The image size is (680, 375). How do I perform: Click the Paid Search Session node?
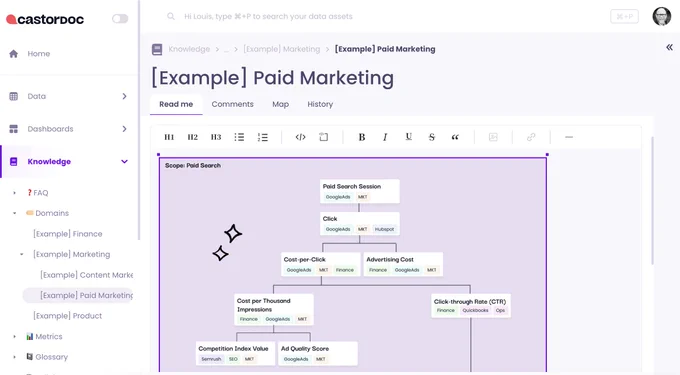[x=360, y=191]
